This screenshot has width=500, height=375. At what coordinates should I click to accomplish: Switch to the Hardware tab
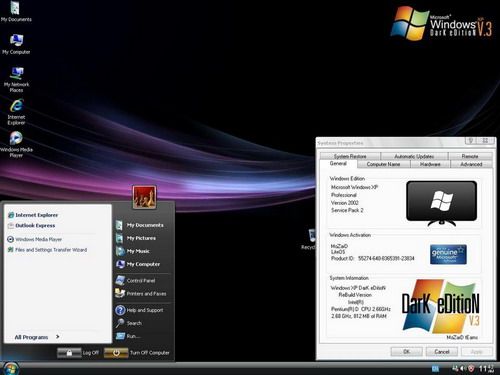(x=430, y=164)
